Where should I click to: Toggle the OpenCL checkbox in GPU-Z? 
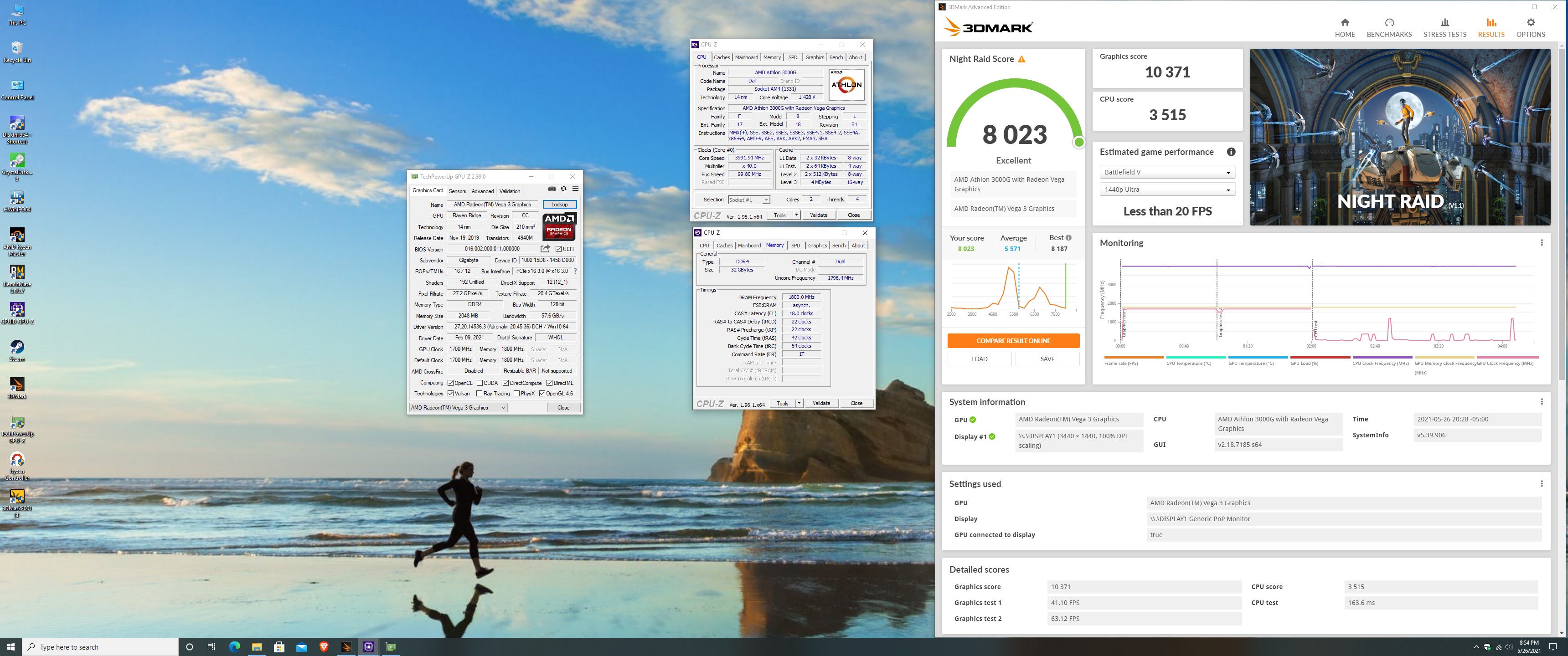click(450, 383)
